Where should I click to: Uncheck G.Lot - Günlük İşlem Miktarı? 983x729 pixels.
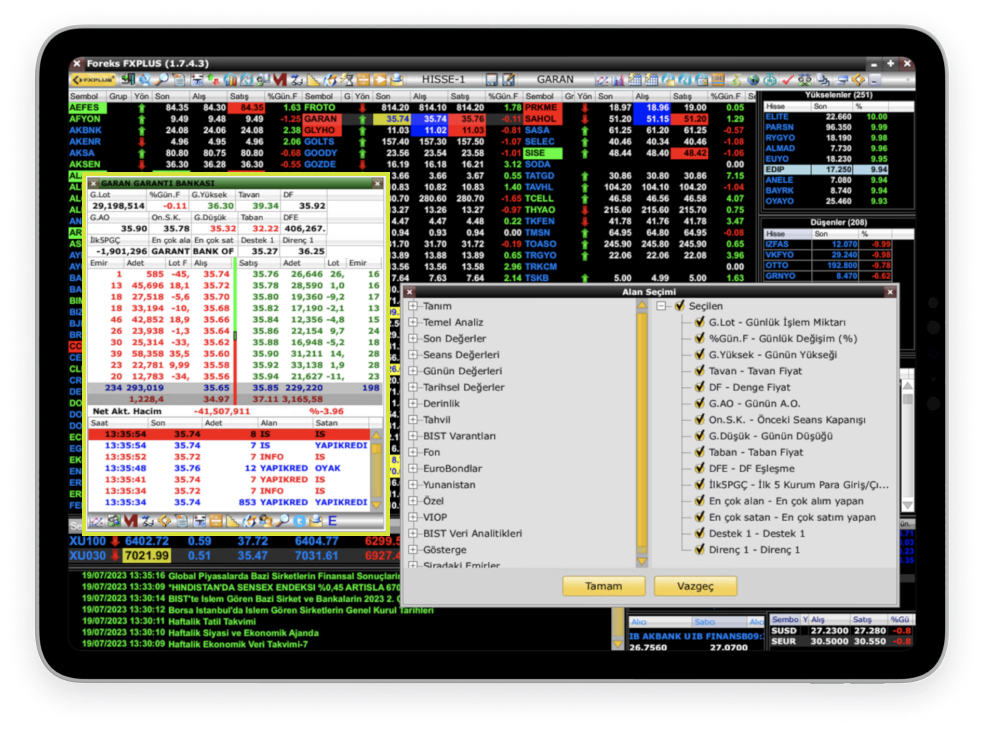click(x=699, y=323)
